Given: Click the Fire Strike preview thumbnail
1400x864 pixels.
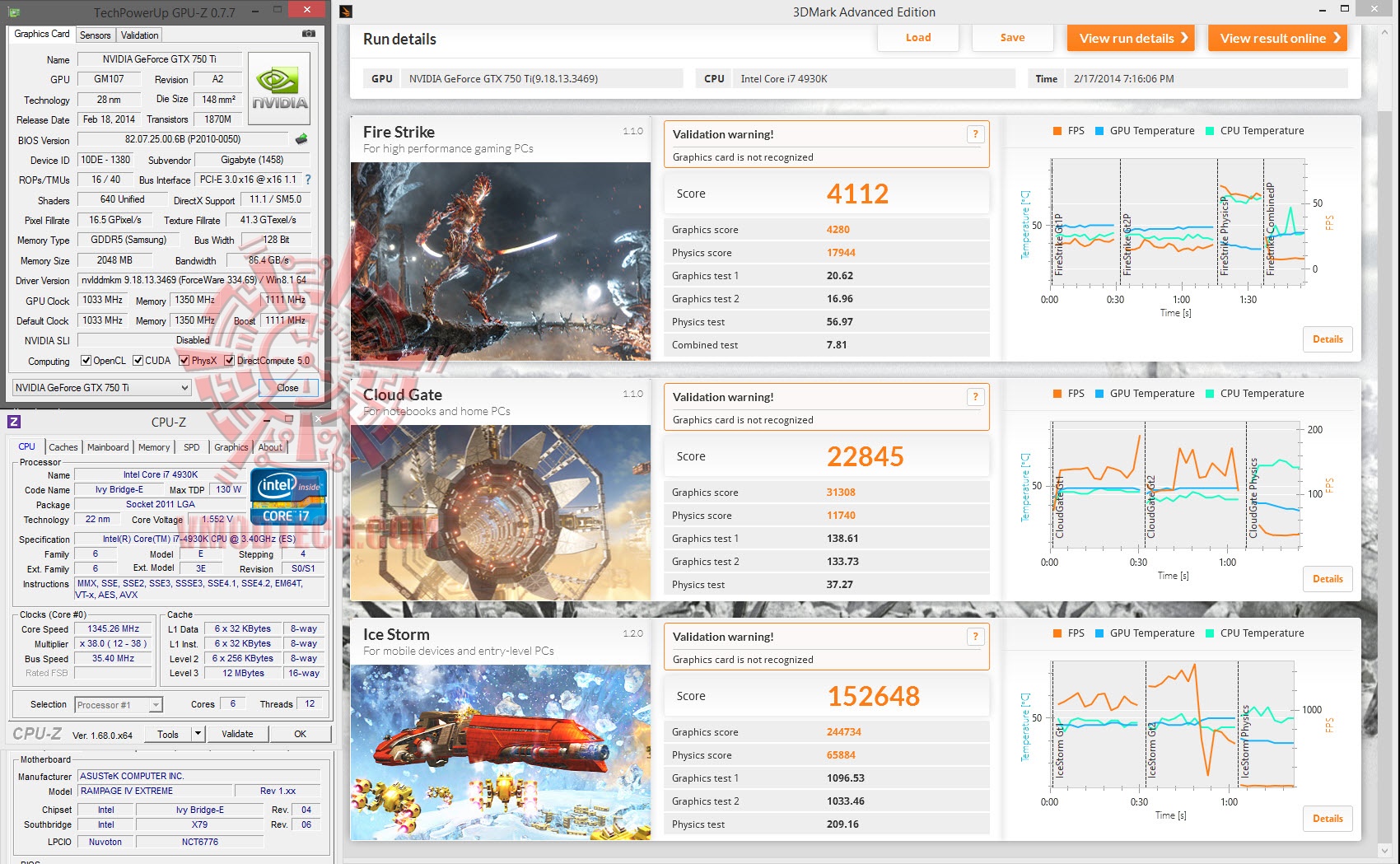Looking at the screenshot, I should pos(501,261).
